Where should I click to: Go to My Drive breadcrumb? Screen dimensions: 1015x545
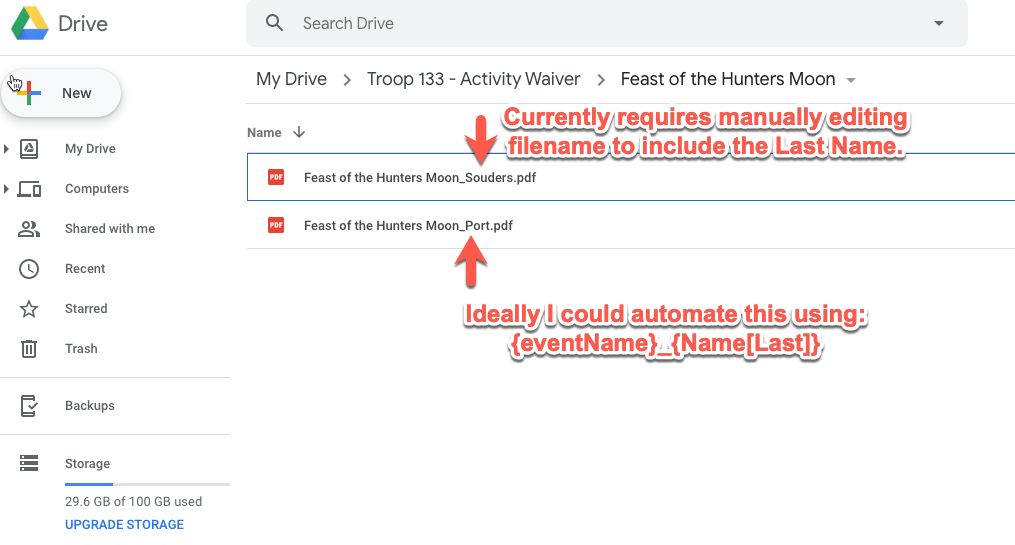tap(291, 79)
